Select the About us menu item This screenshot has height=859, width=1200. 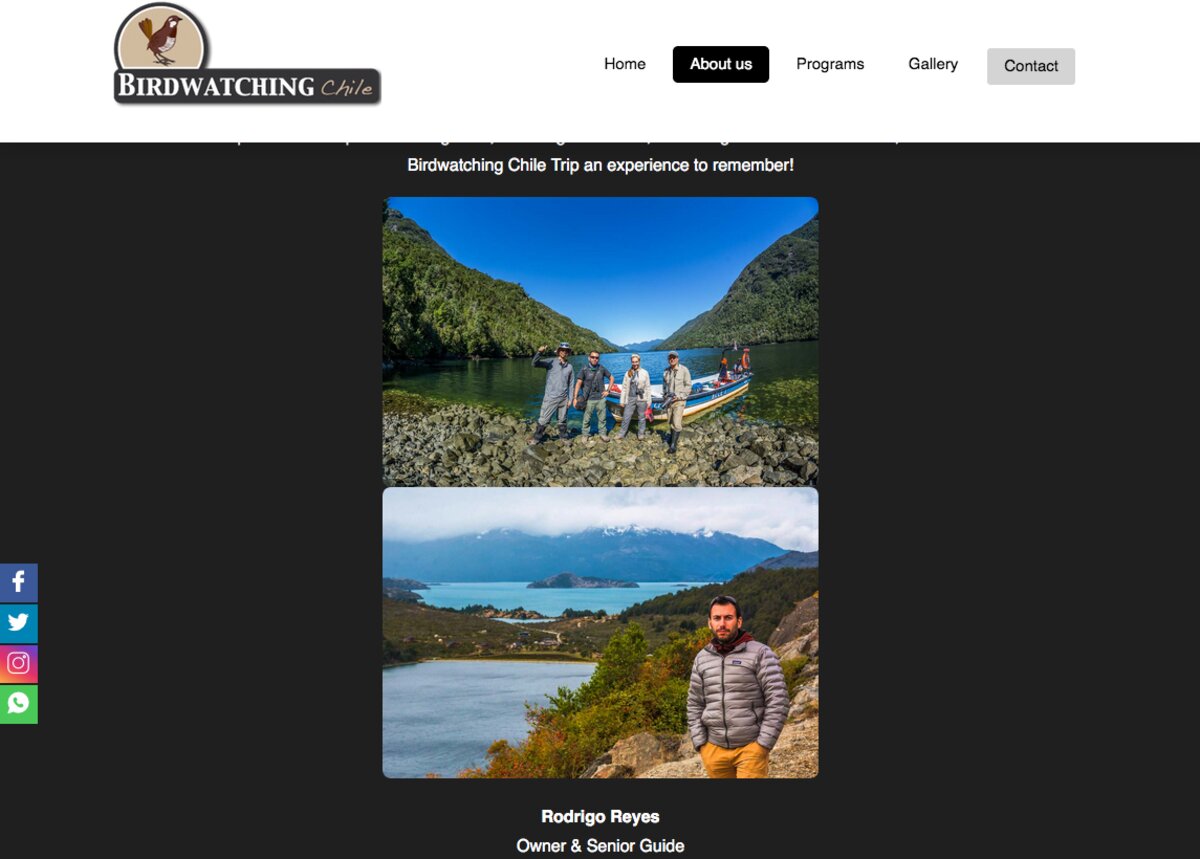click(x=721, y=64)
